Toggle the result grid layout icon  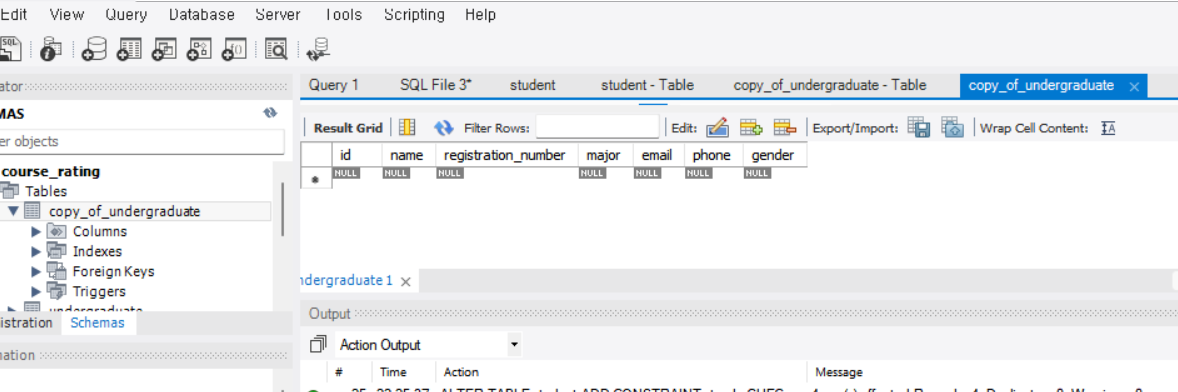pos(407,128)
